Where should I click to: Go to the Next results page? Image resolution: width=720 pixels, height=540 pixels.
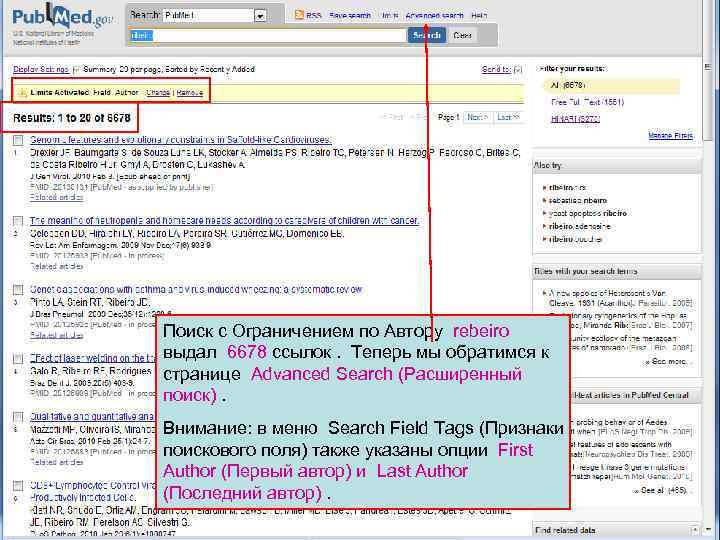(x=478, y=118)
